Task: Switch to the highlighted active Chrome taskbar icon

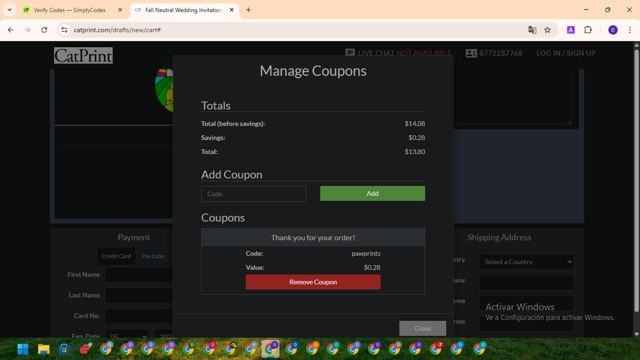Action: point(271,349)
